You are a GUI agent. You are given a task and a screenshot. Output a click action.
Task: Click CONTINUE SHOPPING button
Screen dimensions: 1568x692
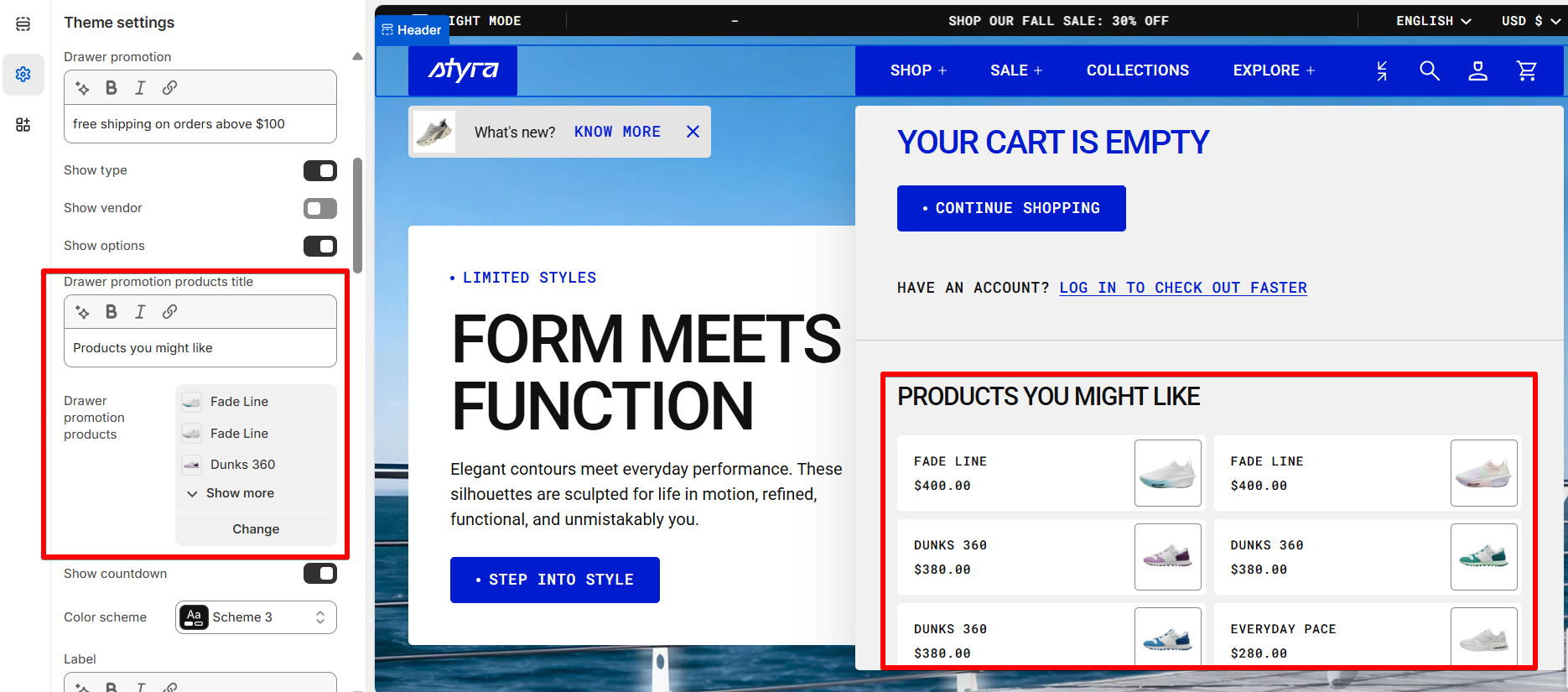1011,208
